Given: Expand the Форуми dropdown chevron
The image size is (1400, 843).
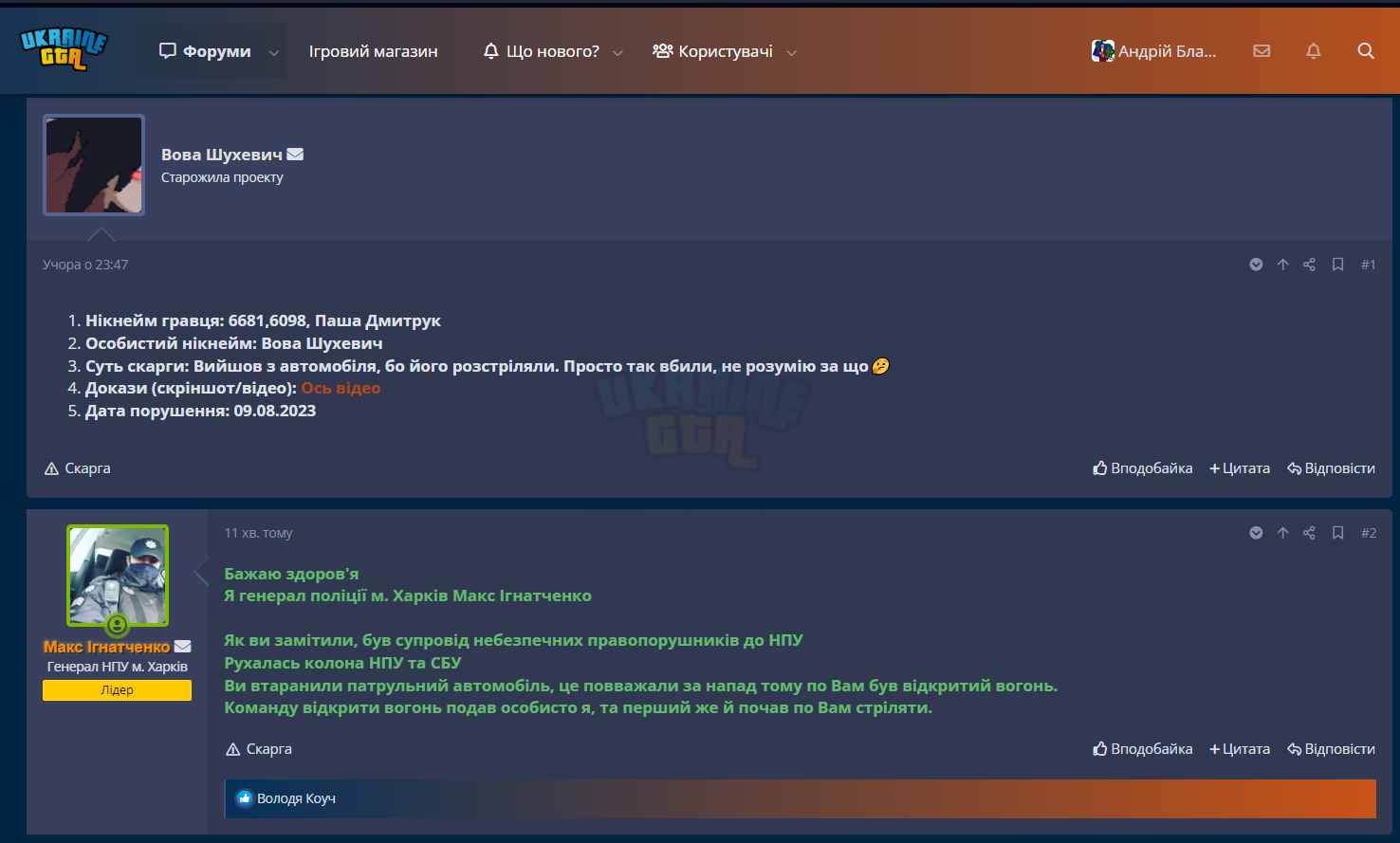Looking at the screenshot, I should 273,52.
